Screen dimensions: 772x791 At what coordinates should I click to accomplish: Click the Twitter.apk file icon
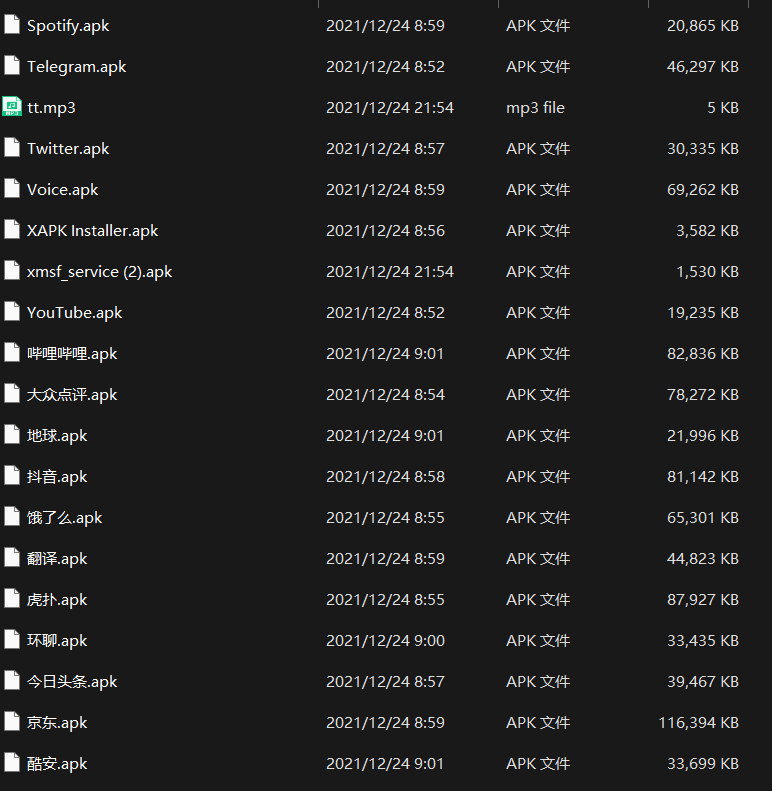coord(12,148)
